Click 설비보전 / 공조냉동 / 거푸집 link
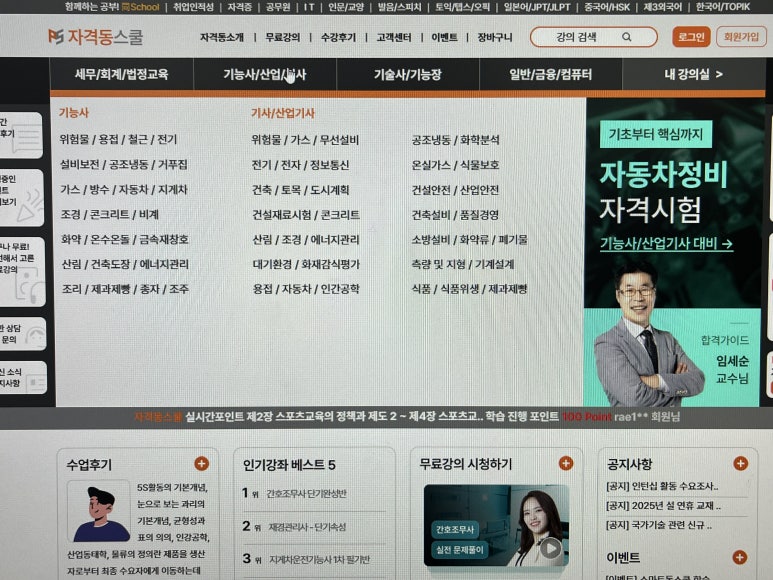The image size is (773, 580). pyautogui.click(x=124, y=164)
